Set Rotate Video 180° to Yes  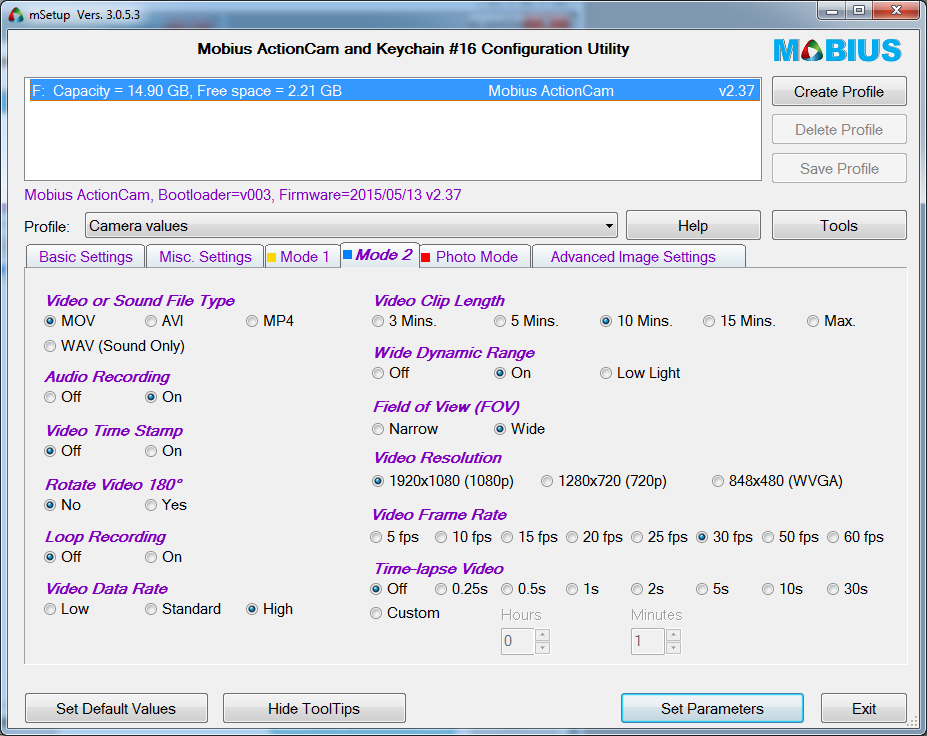point(166,505)
